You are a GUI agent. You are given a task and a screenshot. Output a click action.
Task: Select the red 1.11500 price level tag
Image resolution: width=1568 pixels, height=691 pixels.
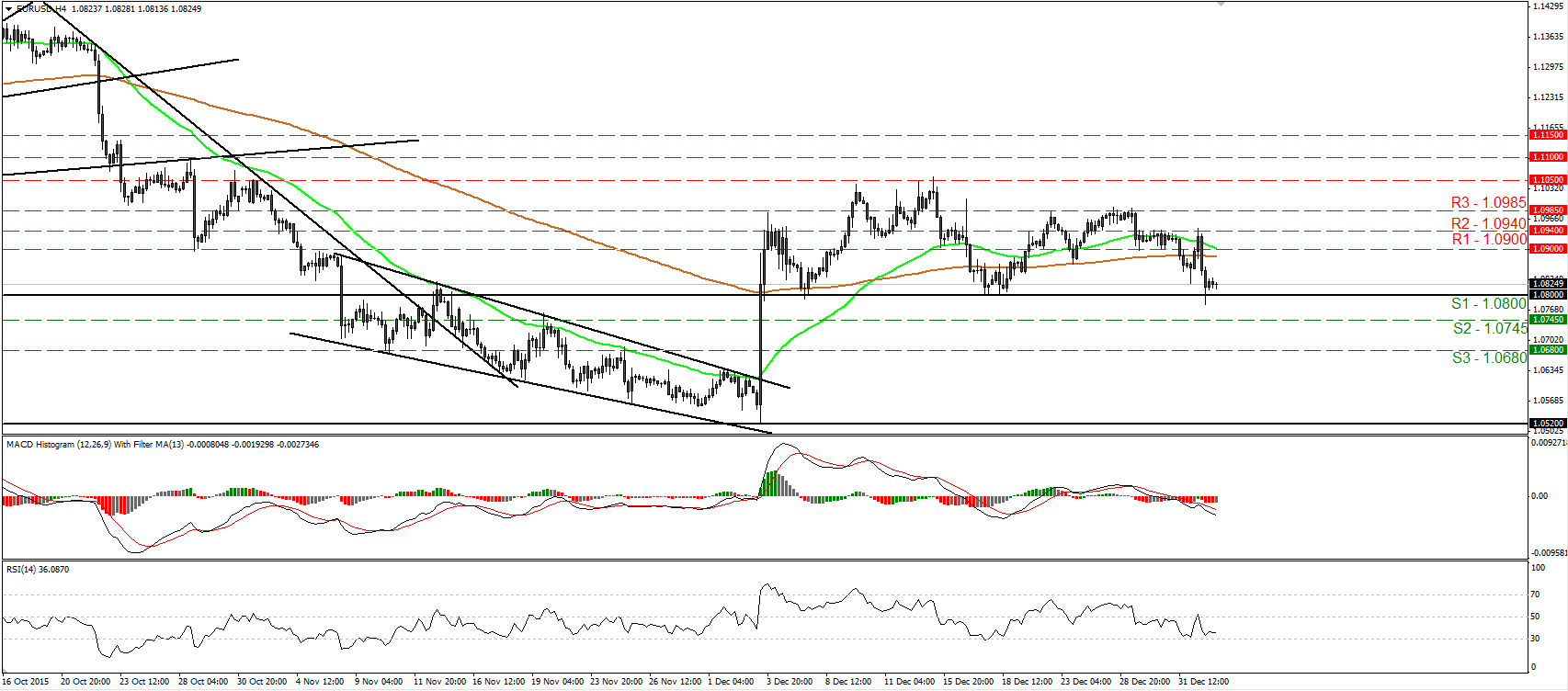click(x=1547, y=135)
